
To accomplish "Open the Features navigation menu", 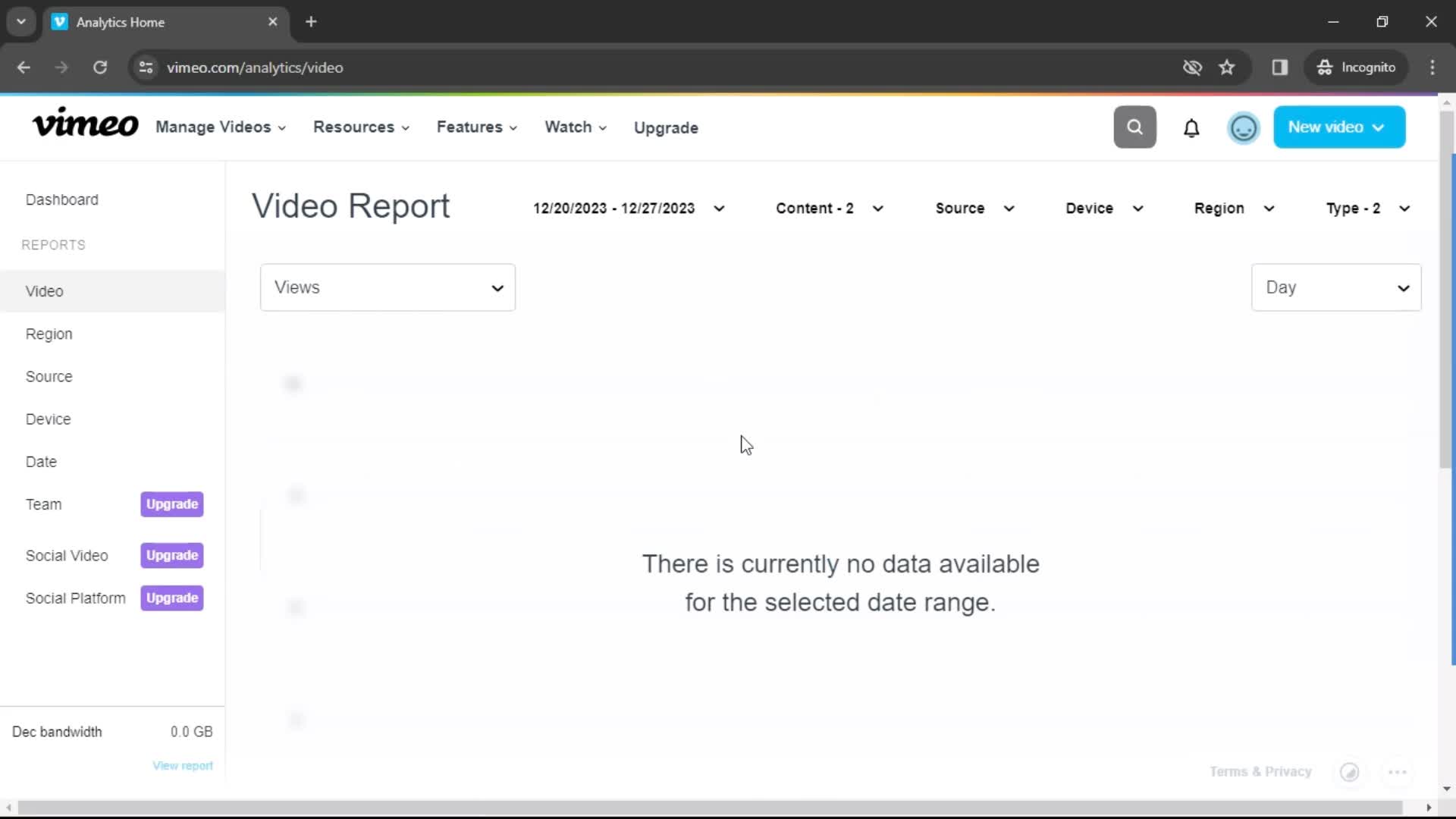I will point(477,127).
